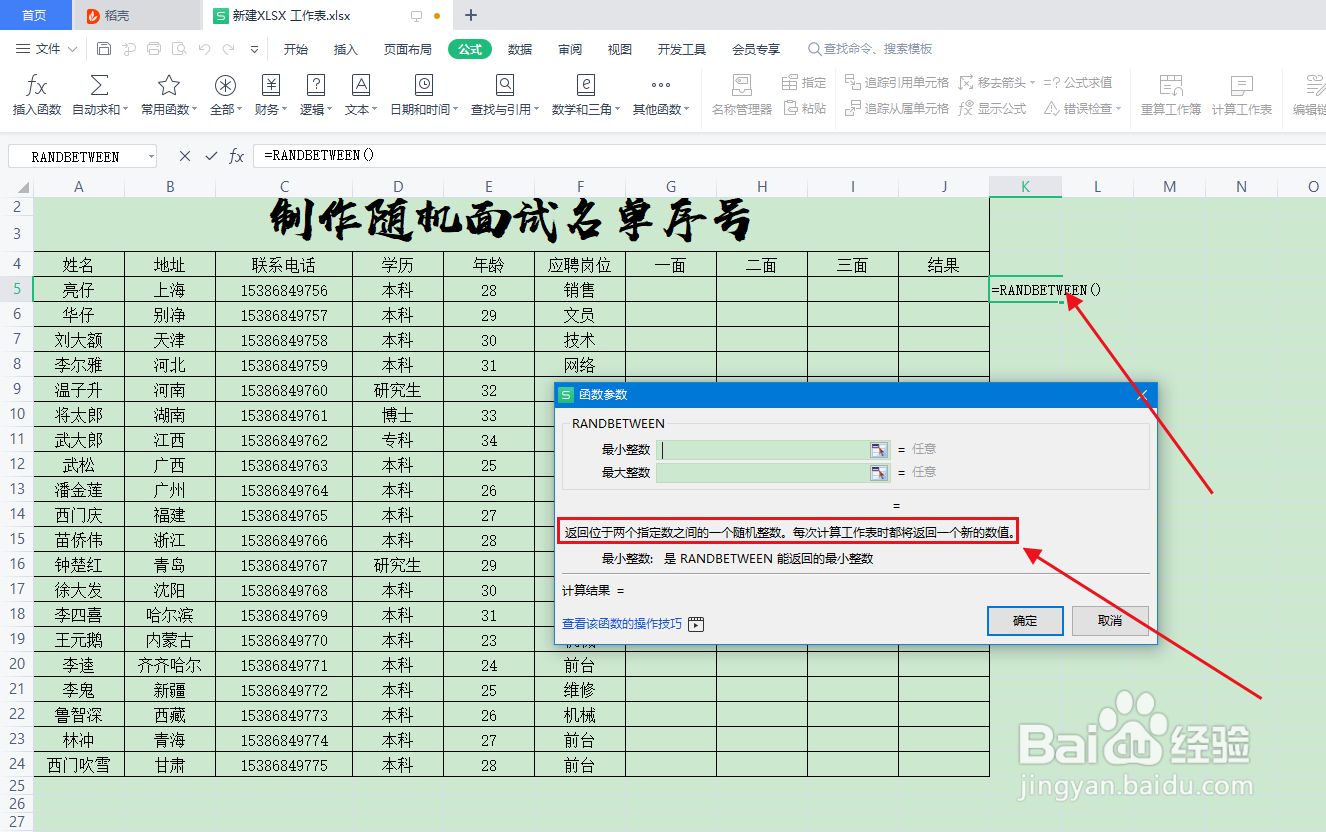The width and height of the screenshot is (1326, 832).
Task: Switch to the 数据 ribbon tab
Action: click(520, 49)
